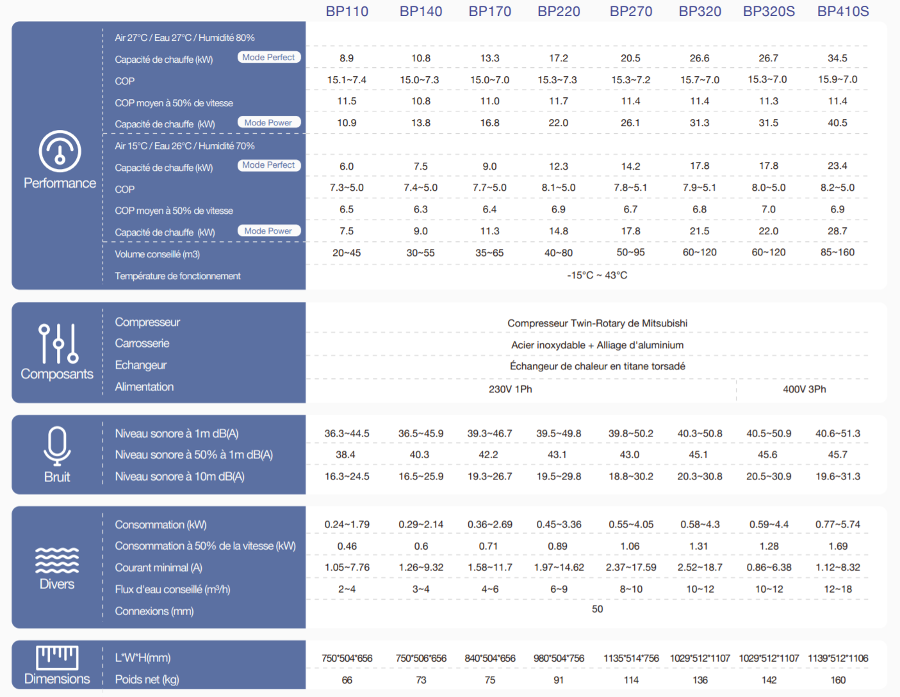Click the BP320S column header
The width and height of the screenshot is (900, 697).
click(x=768, y=12)
